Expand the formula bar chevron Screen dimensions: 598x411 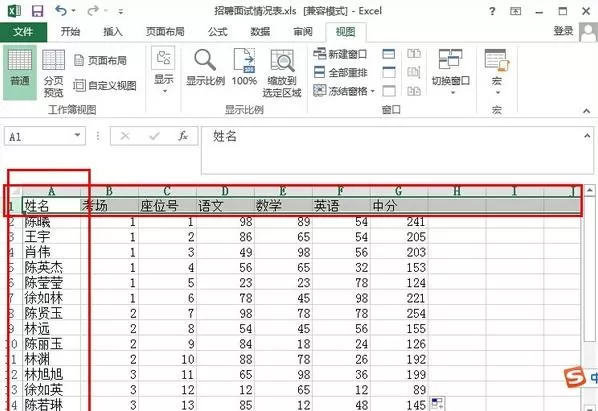pyautogui.click(x=587, y=135)
